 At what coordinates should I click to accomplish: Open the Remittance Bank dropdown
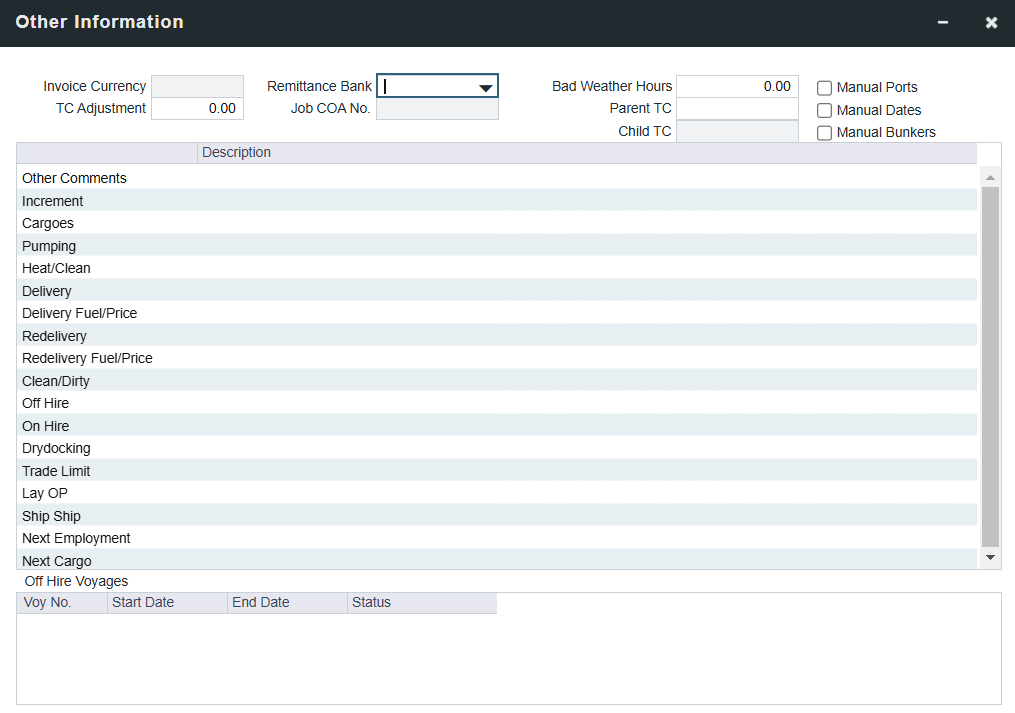pos(486,87)
